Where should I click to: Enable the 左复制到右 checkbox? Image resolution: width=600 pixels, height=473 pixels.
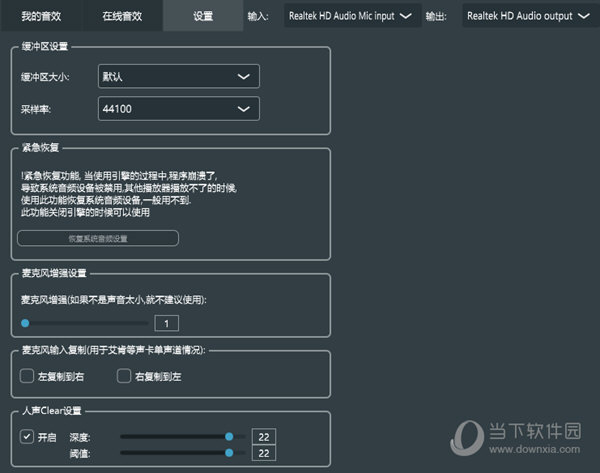pos(27,376)
